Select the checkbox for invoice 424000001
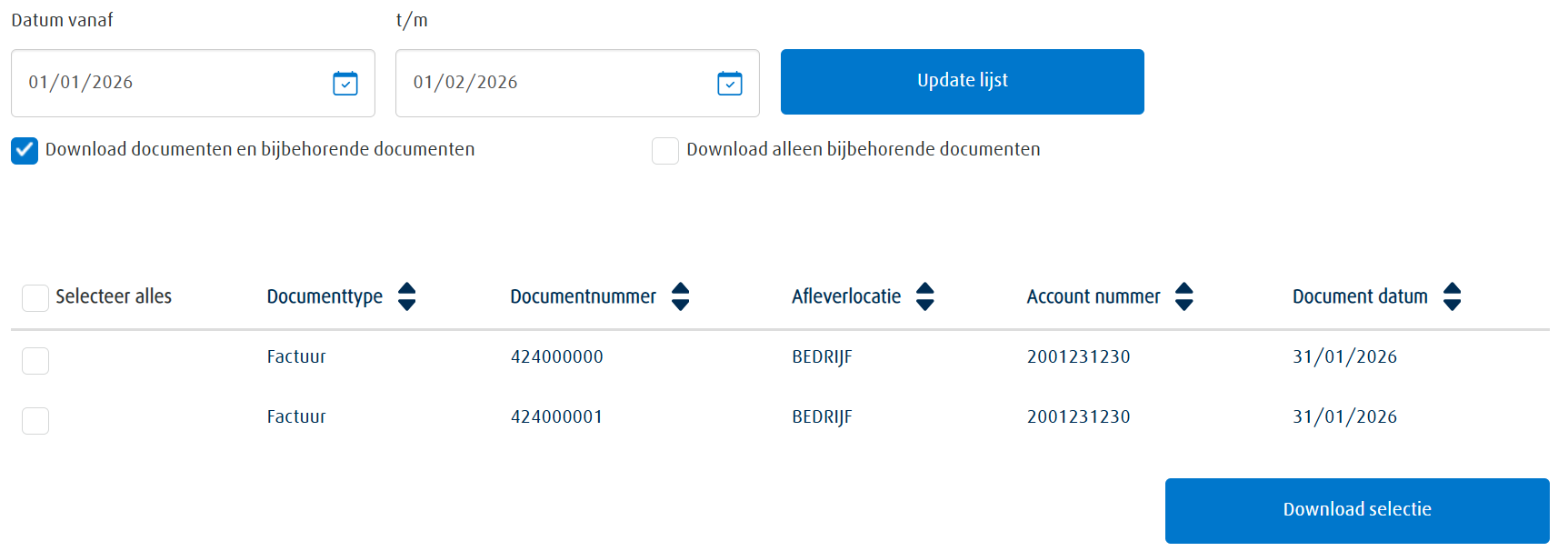This screenshot has height=551, width=1568. click(x=35, y=421)
